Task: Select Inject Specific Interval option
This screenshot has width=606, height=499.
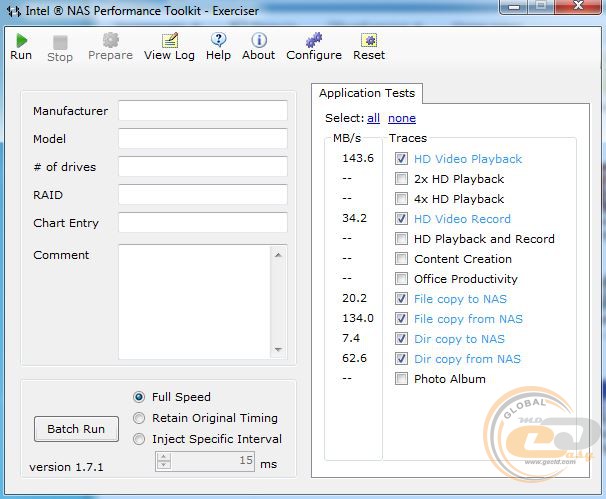Action: pyautogui.click(x=139, y=439)
